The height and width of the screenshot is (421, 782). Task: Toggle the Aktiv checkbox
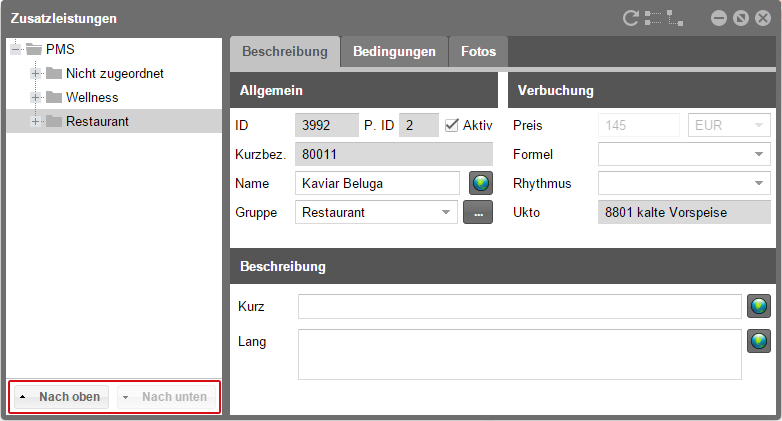click(452, 125)
